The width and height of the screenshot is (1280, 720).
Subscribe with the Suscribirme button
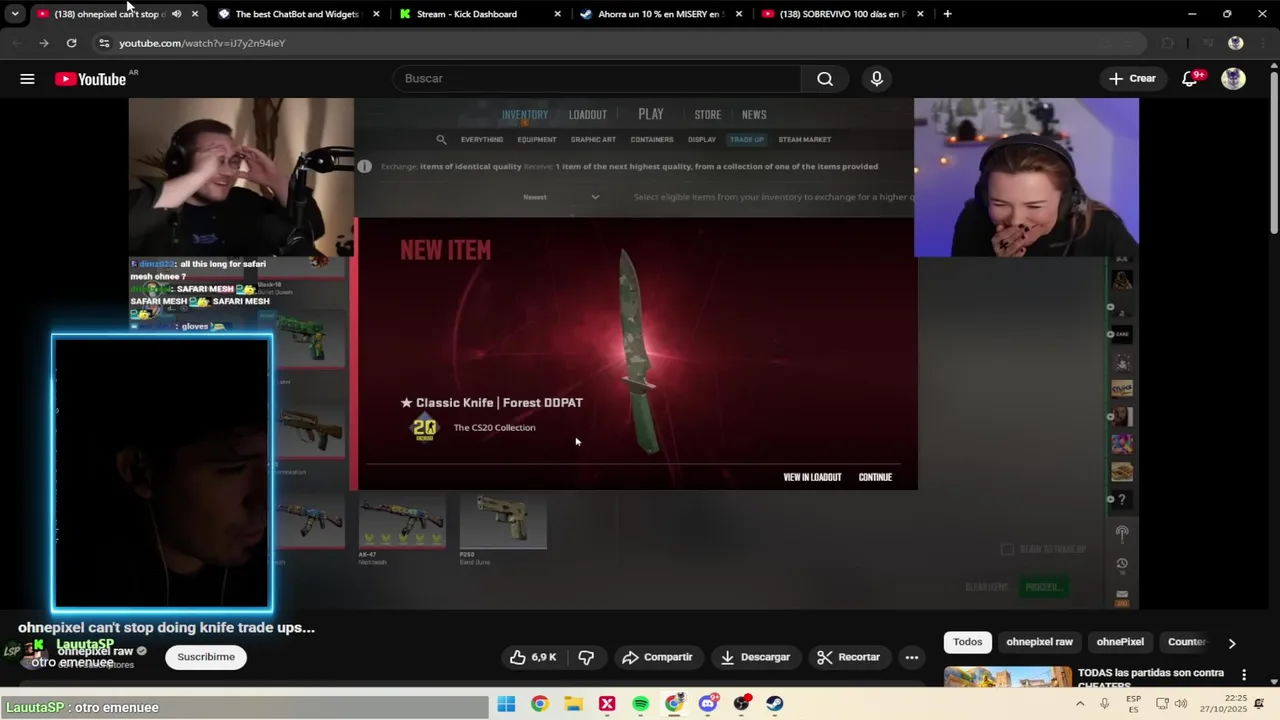(x=206, y=657)
